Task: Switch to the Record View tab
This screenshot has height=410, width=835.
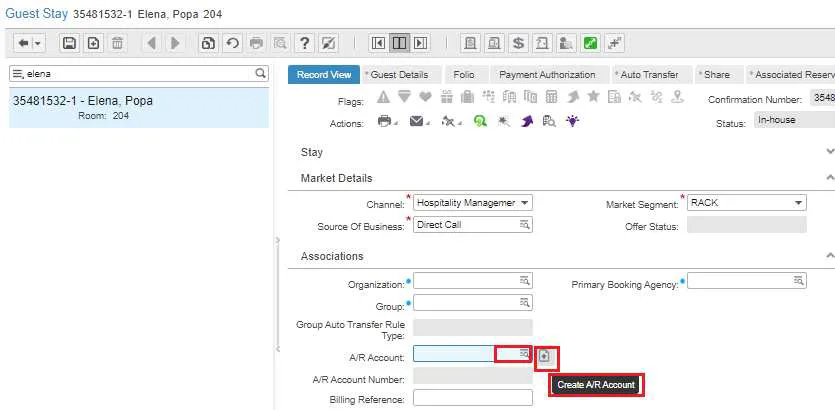Action: (324, 75)
